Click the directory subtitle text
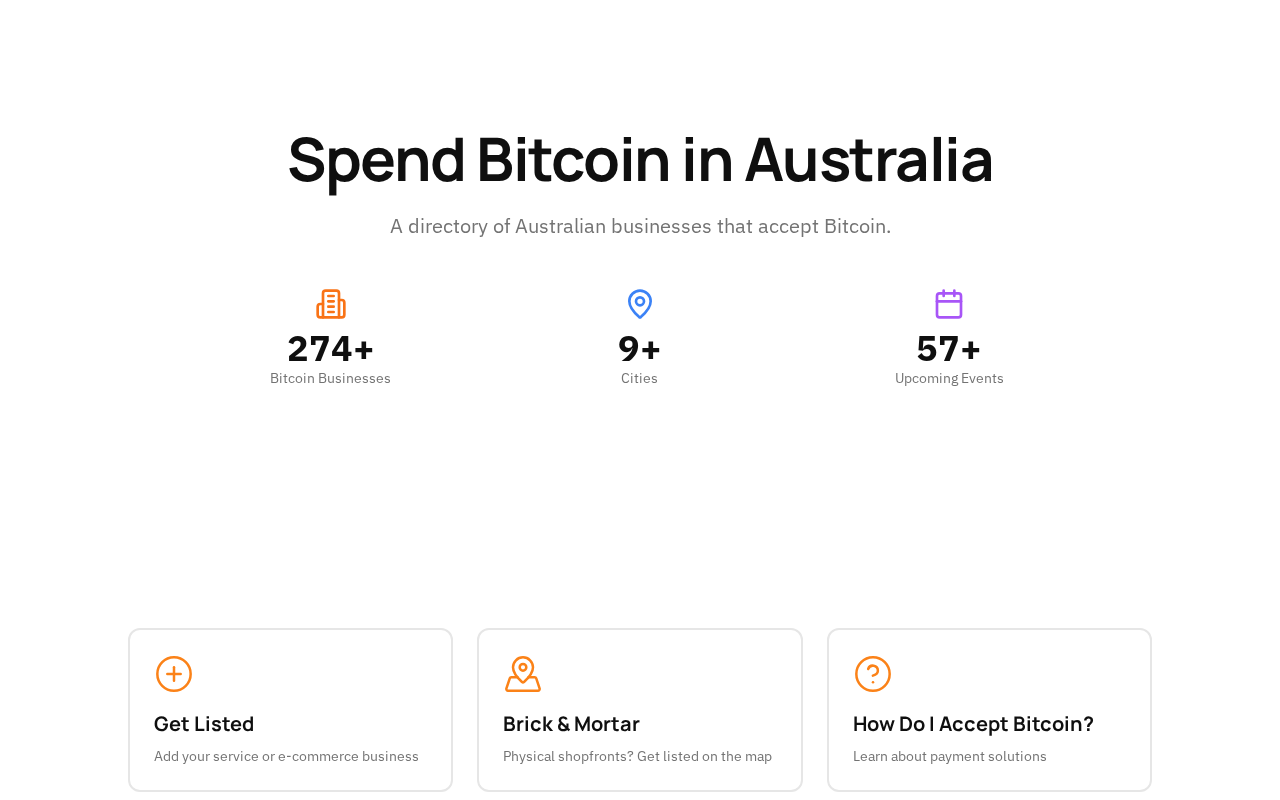 (640, 226)
